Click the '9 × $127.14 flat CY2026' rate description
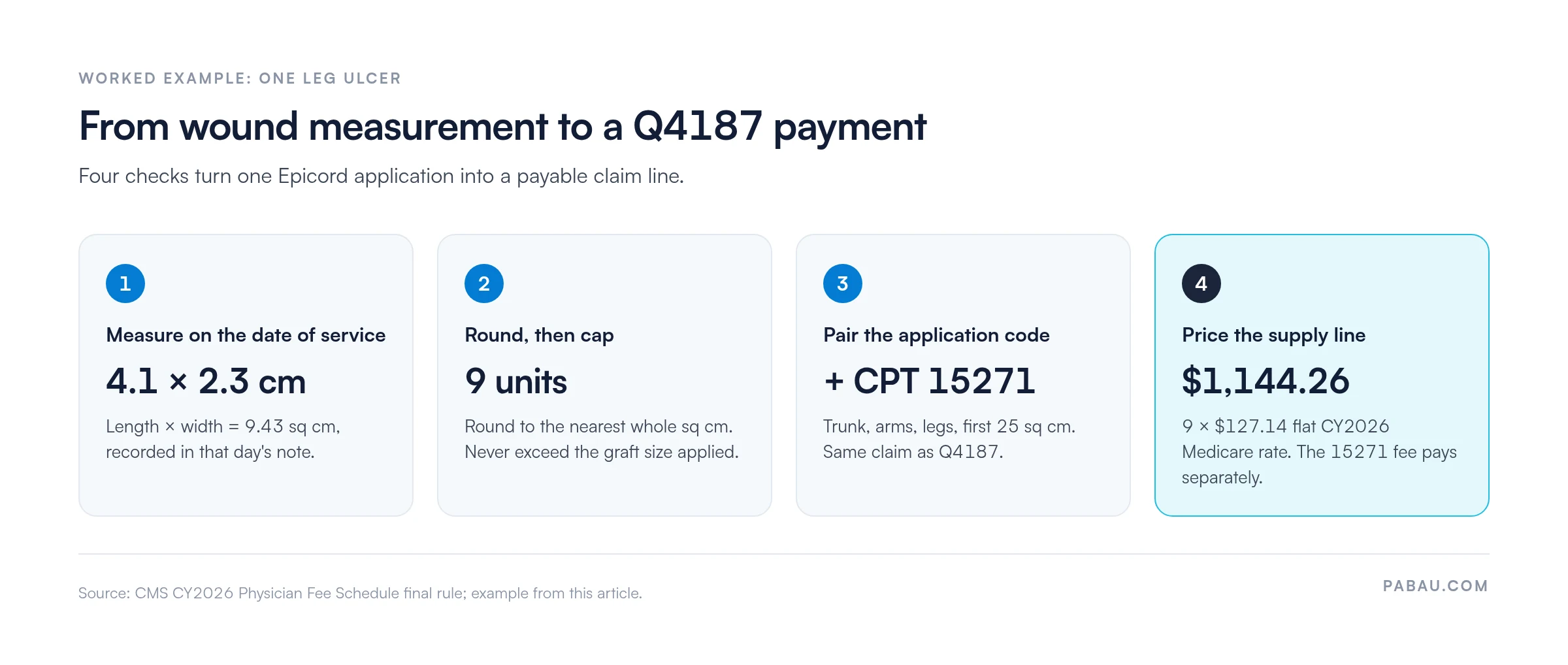The width and height of the screenshot is (1568, 665). pyautogui.click(x=1319, y=452)
